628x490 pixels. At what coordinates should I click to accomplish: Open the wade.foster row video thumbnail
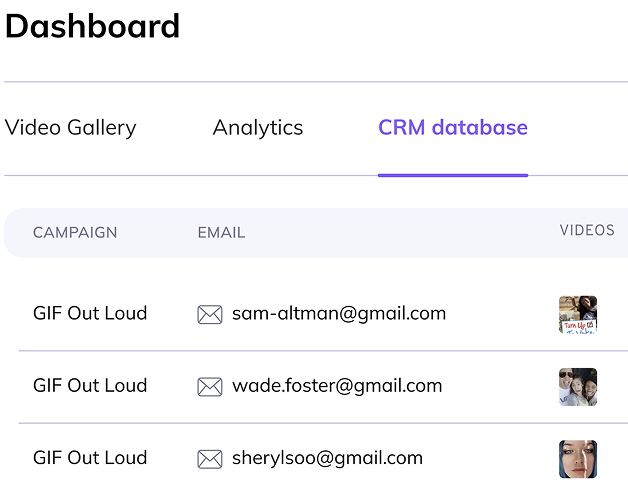point(578,387)
